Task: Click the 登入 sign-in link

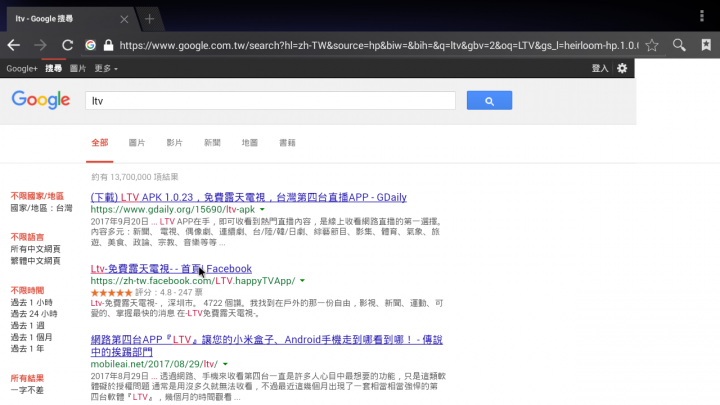Action: 600,68
